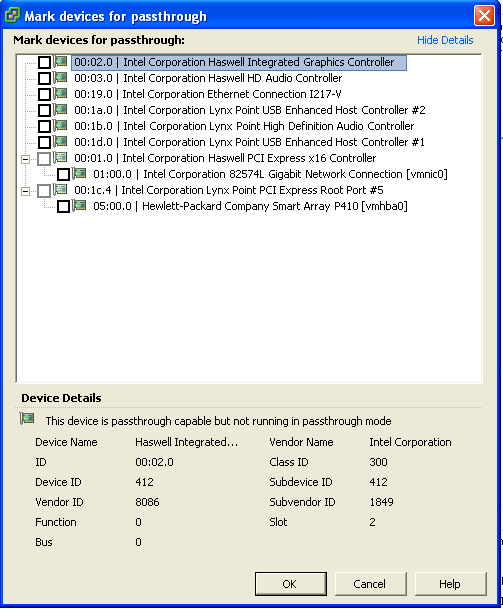Enable passthrough for Smart Array P410 checkbox
This screenshot has width=503, height=609.
(63, 206)
